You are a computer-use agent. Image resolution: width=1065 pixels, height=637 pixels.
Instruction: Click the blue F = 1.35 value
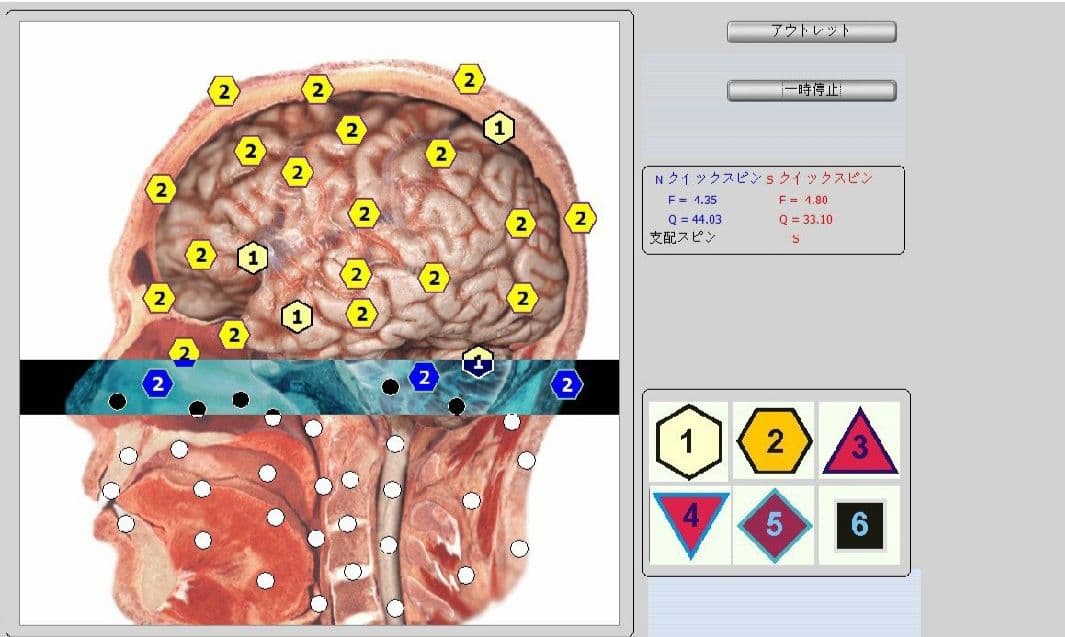click(x=688, y=200)
